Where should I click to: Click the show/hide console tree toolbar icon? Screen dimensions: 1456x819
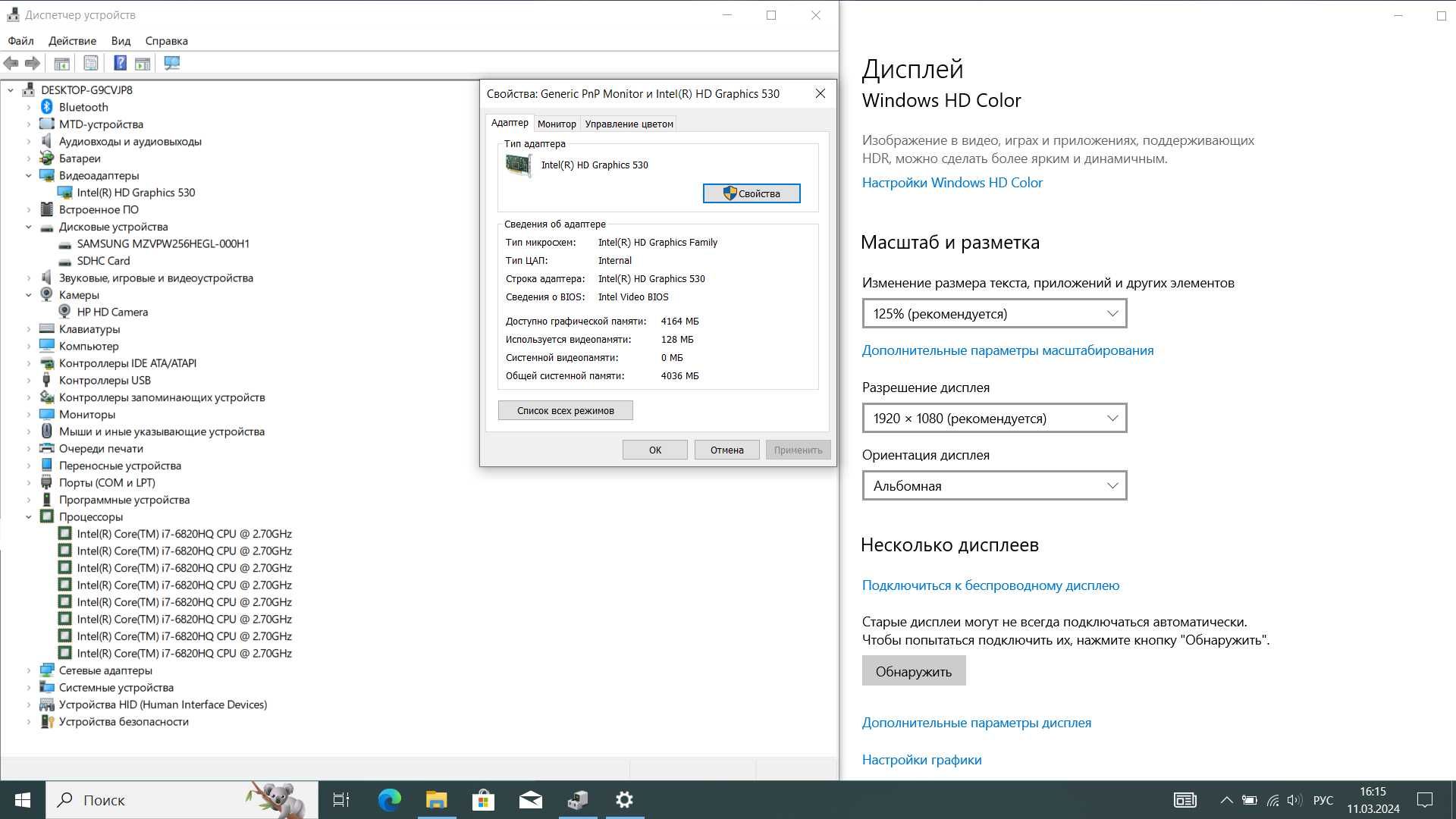point(62,63)
